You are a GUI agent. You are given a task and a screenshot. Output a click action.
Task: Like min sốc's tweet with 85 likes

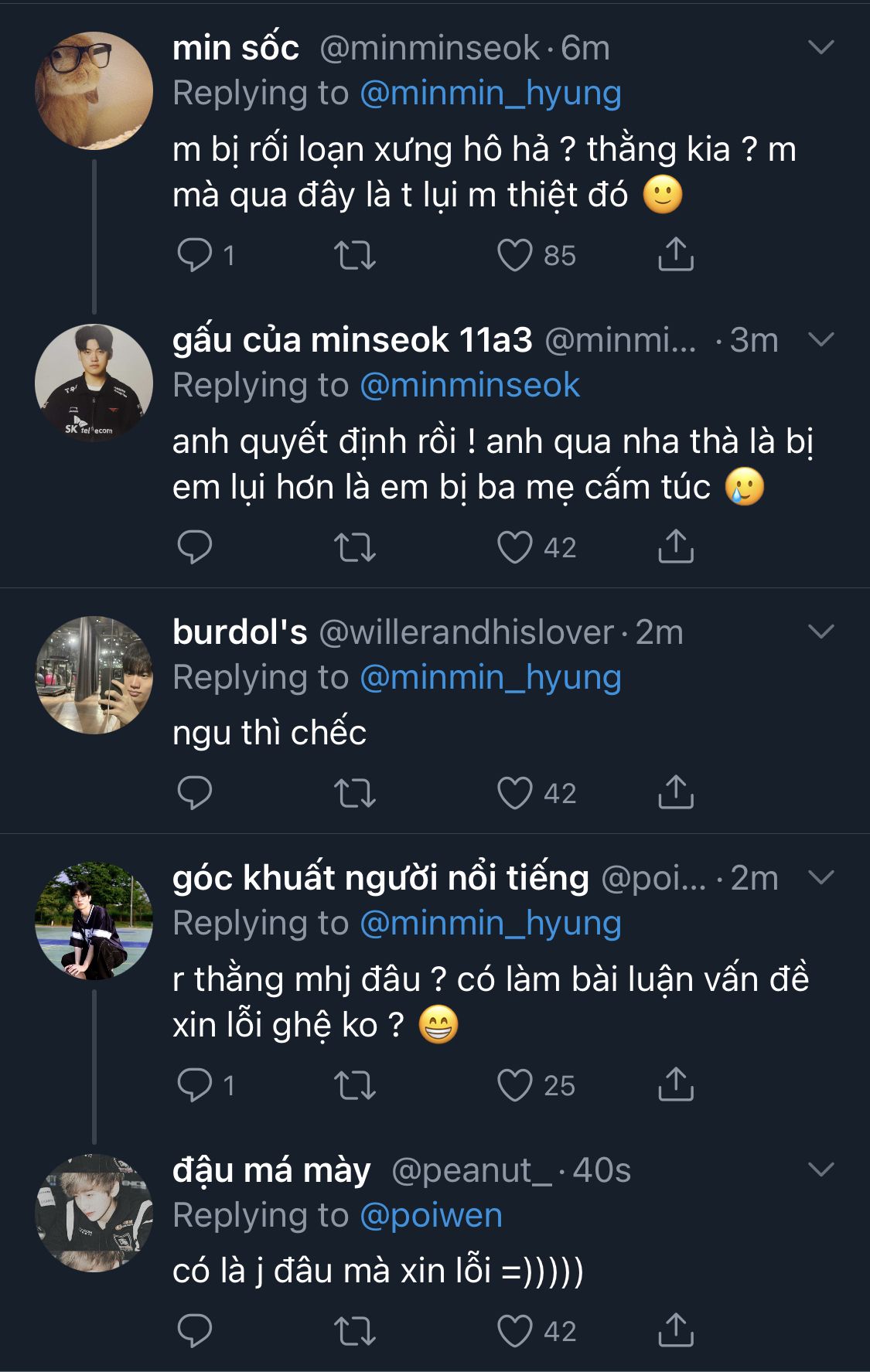coord(515,255)
